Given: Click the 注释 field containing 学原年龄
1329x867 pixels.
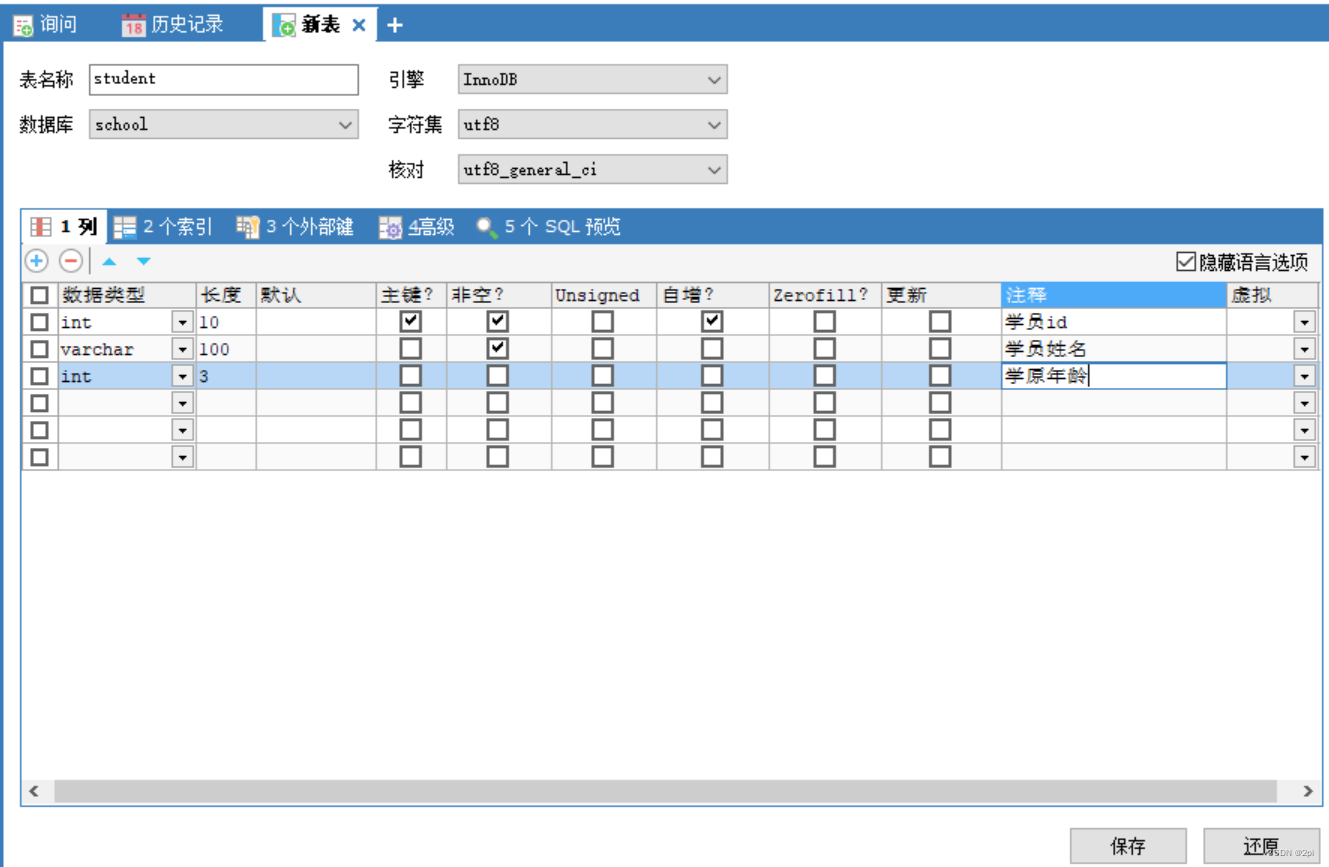Looking at the screenshot, I should click(x=1114, y=376).
